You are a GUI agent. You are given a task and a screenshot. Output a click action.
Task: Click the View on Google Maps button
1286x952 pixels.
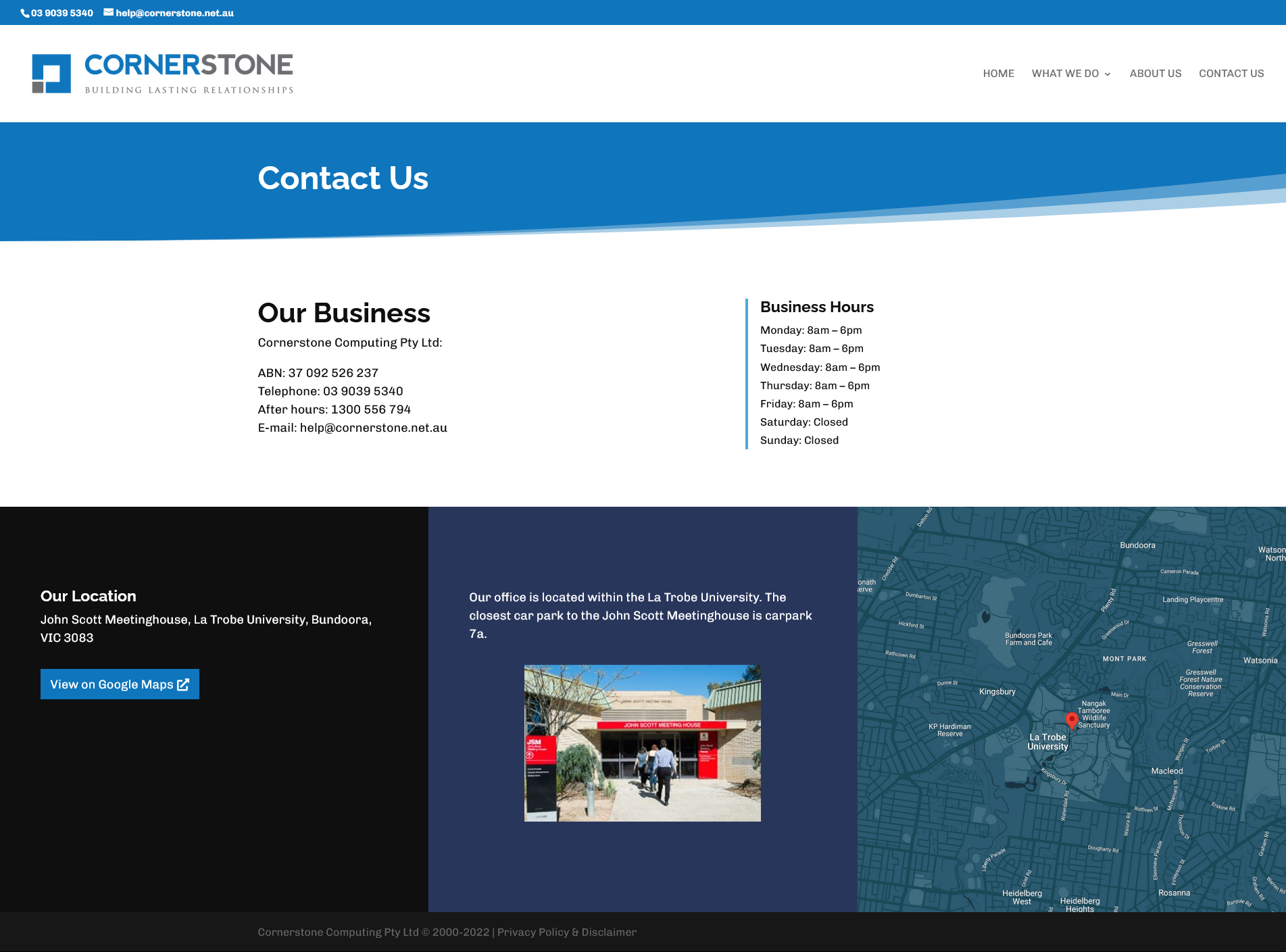point(120,684)
